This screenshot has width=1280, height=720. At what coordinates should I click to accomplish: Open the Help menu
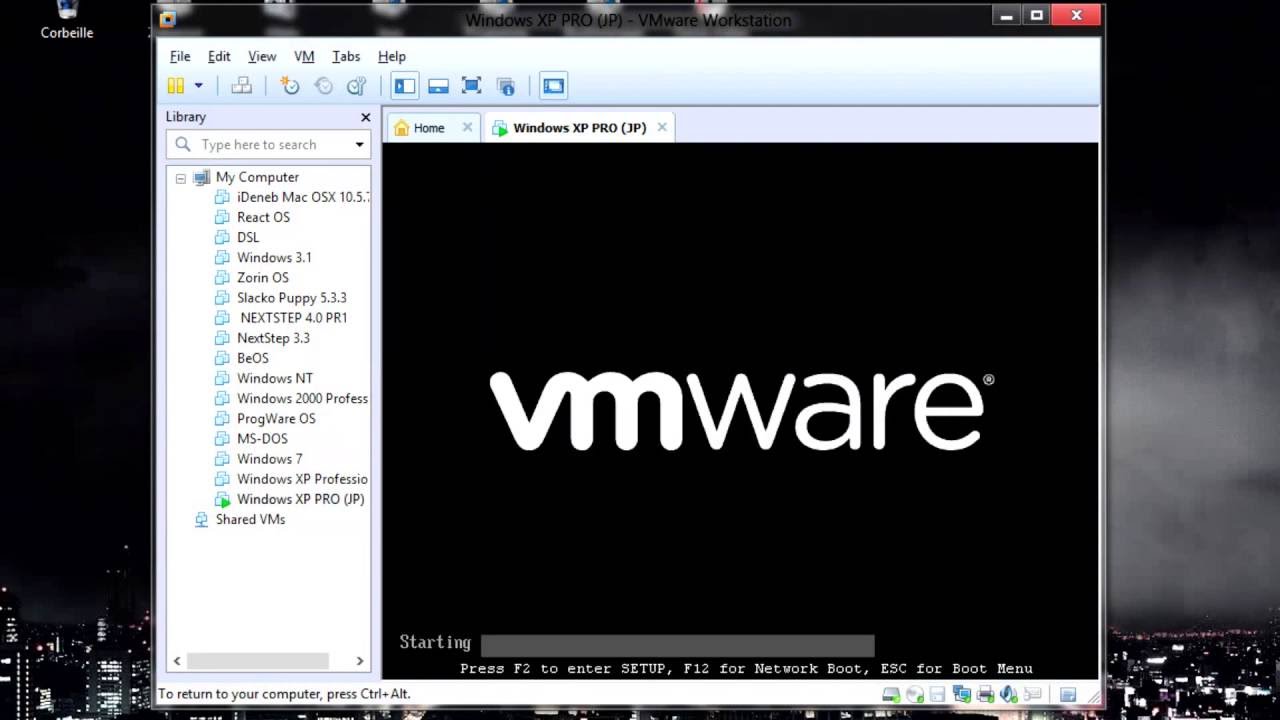(x=392, y=56)
